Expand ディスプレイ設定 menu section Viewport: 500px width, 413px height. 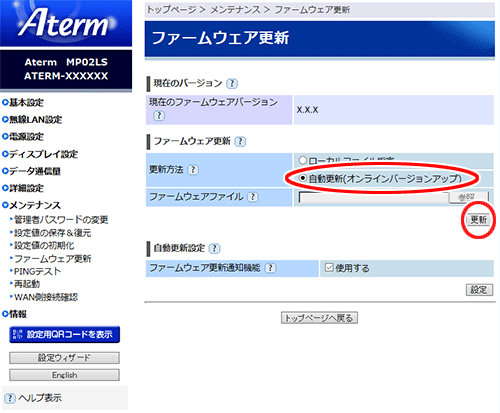(40, 154)
